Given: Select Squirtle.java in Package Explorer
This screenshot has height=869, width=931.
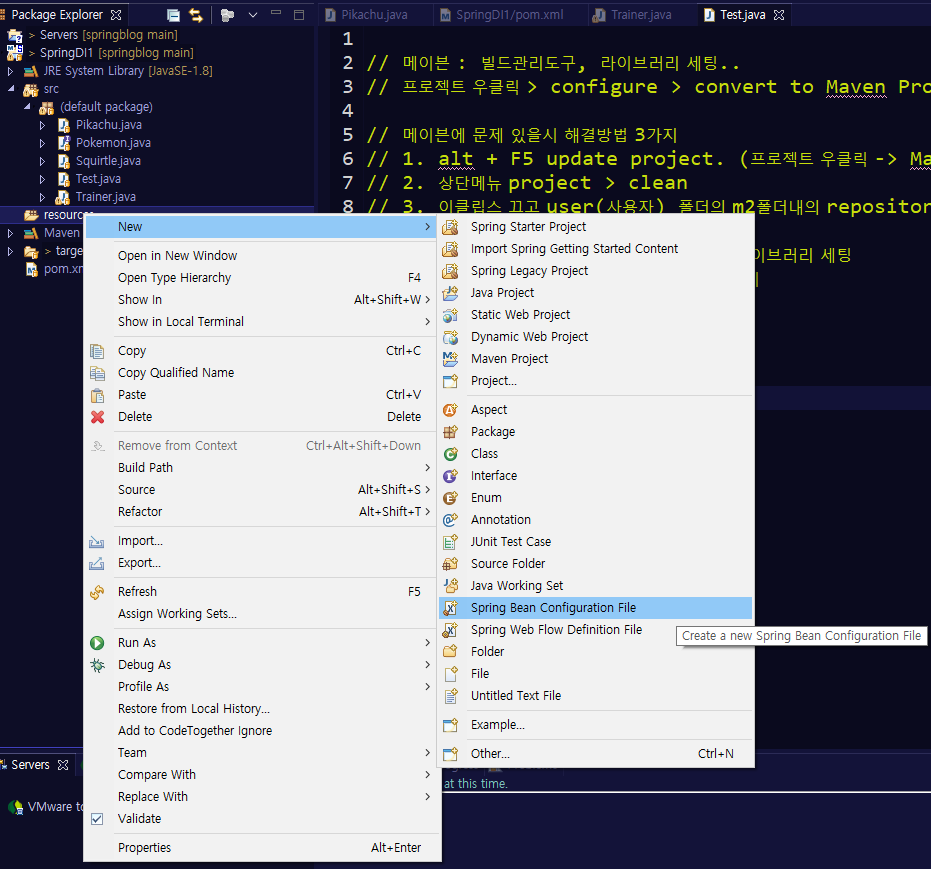Looking at the screenshot, I should [108, 161].
